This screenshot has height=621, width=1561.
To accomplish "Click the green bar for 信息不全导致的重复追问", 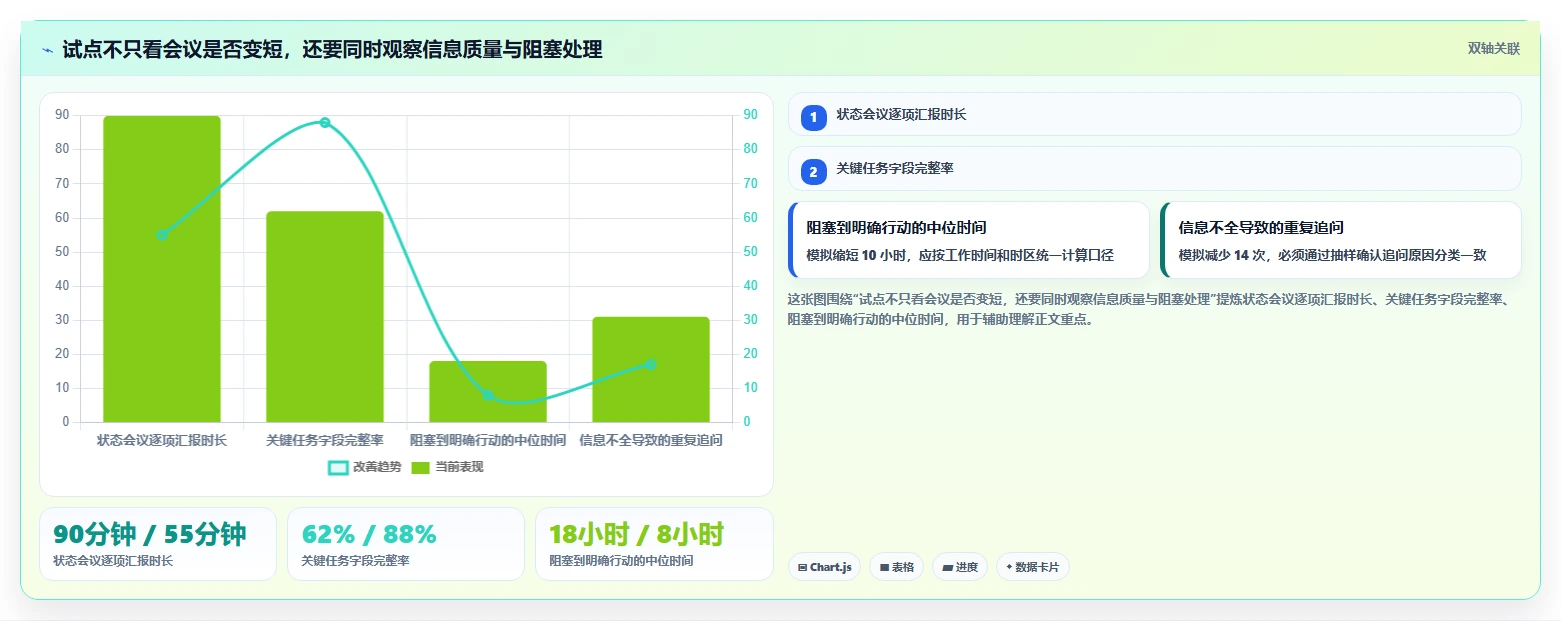I will [x=651, y=369].
